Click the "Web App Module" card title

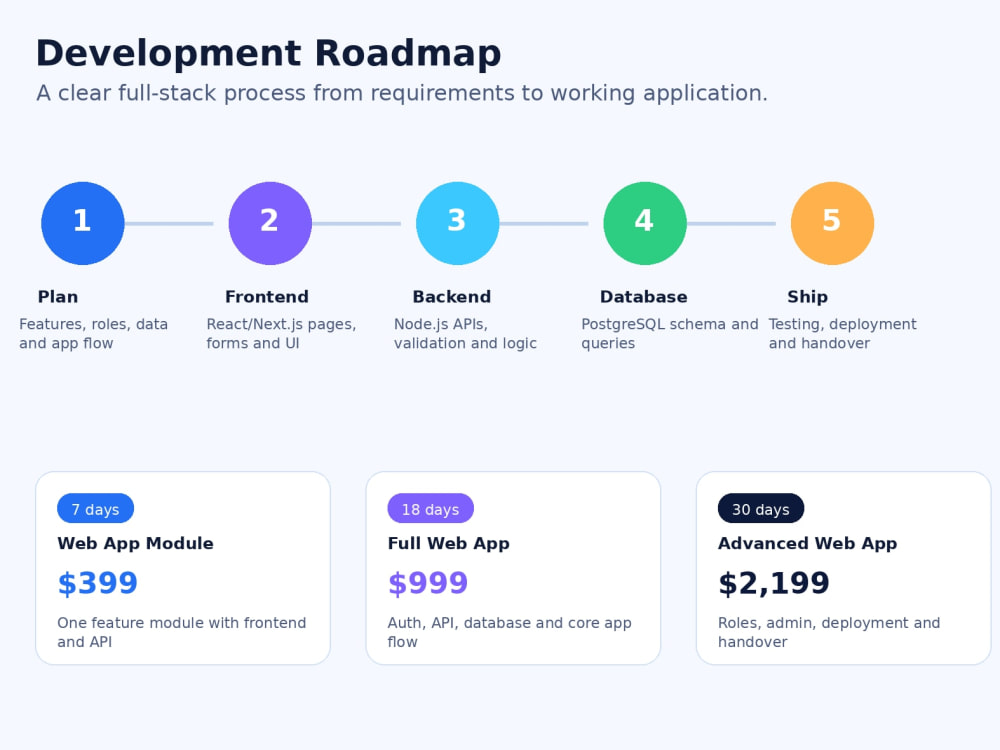point(135,543)
